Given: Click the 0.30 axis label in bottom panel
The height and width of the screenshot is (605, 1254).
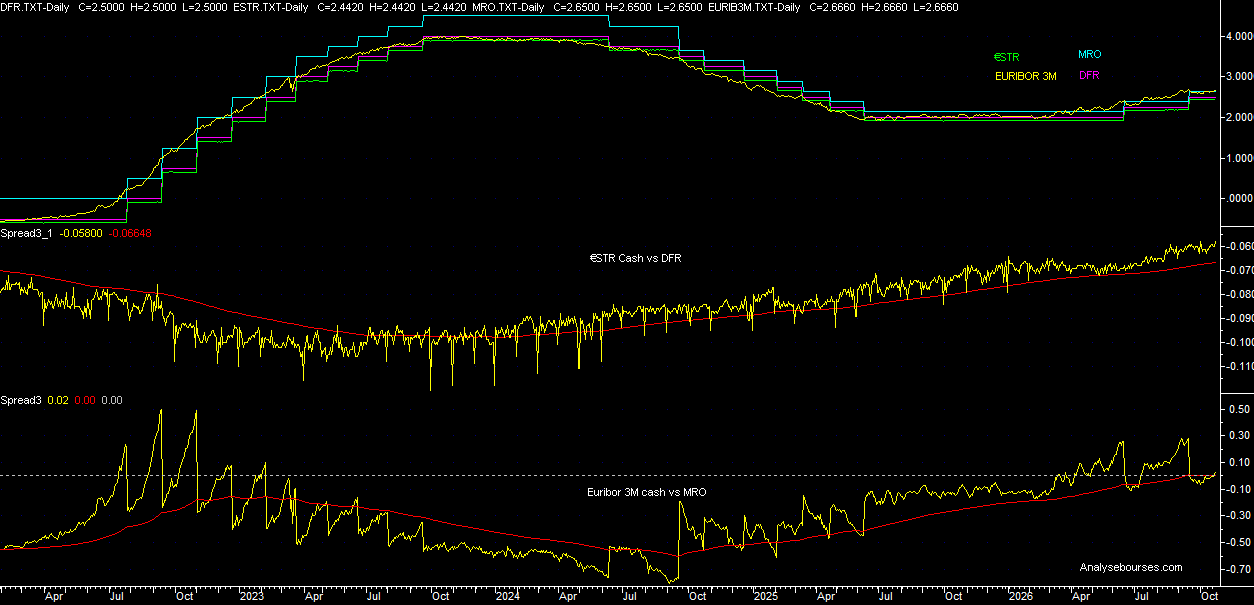Looking at the screenshot, I should coord(1239,435).
